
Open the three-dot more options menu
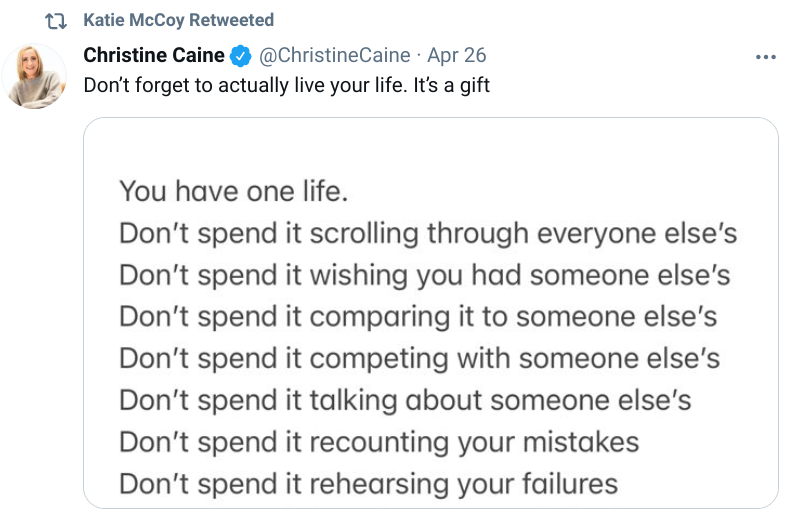pyautogui.click(x=766, y=57)
